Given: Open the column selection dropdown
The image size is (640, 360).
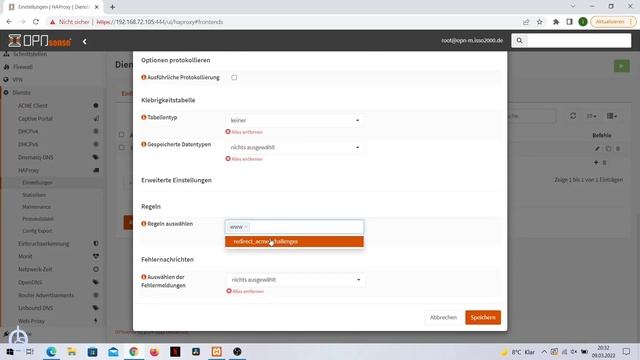Looking at the screenshot, I should (x=611, y=116).
